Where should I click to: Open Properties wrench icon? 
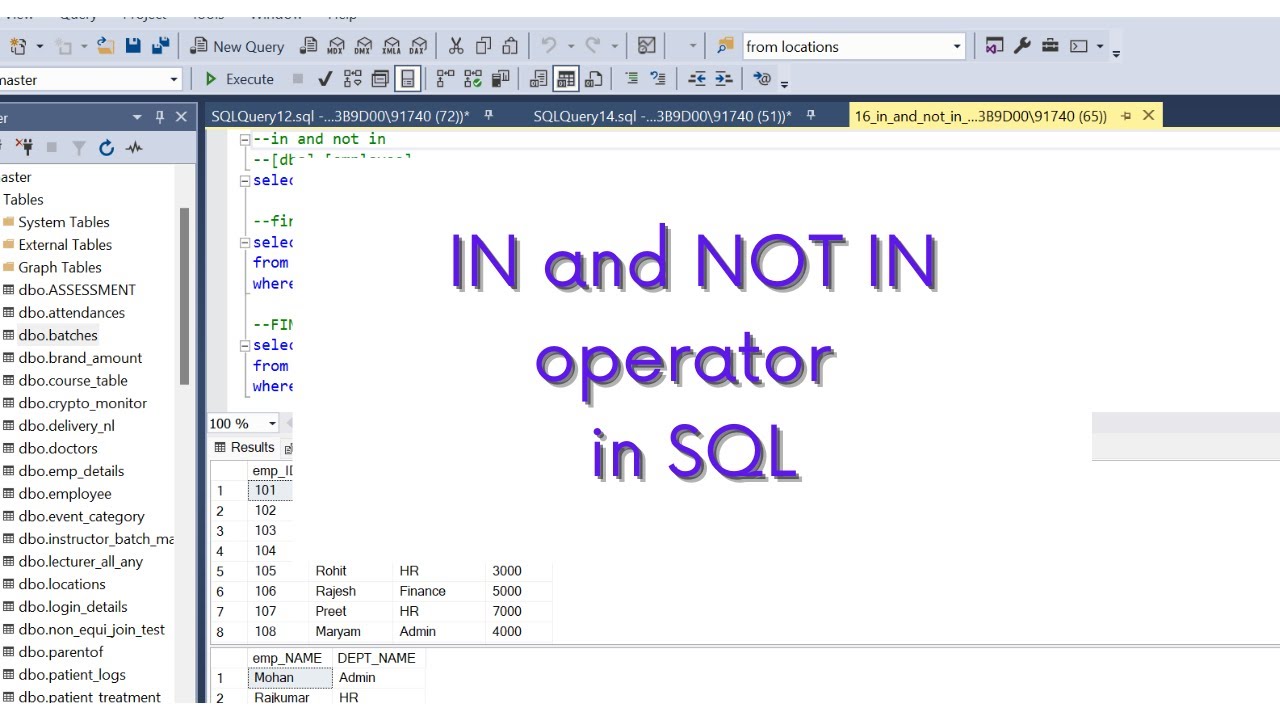(1022, 46)
